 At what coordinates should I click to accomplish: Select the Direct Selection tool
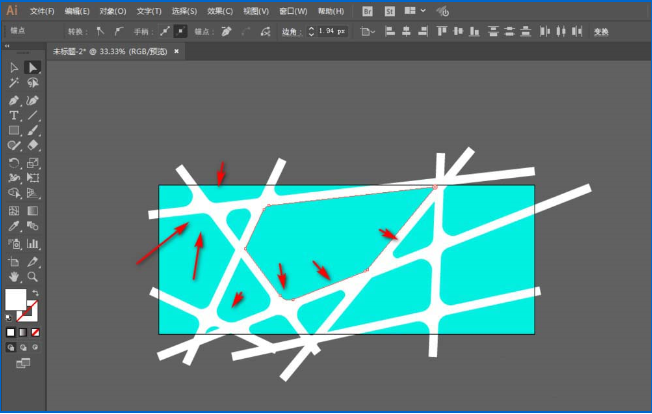[32, 67]
